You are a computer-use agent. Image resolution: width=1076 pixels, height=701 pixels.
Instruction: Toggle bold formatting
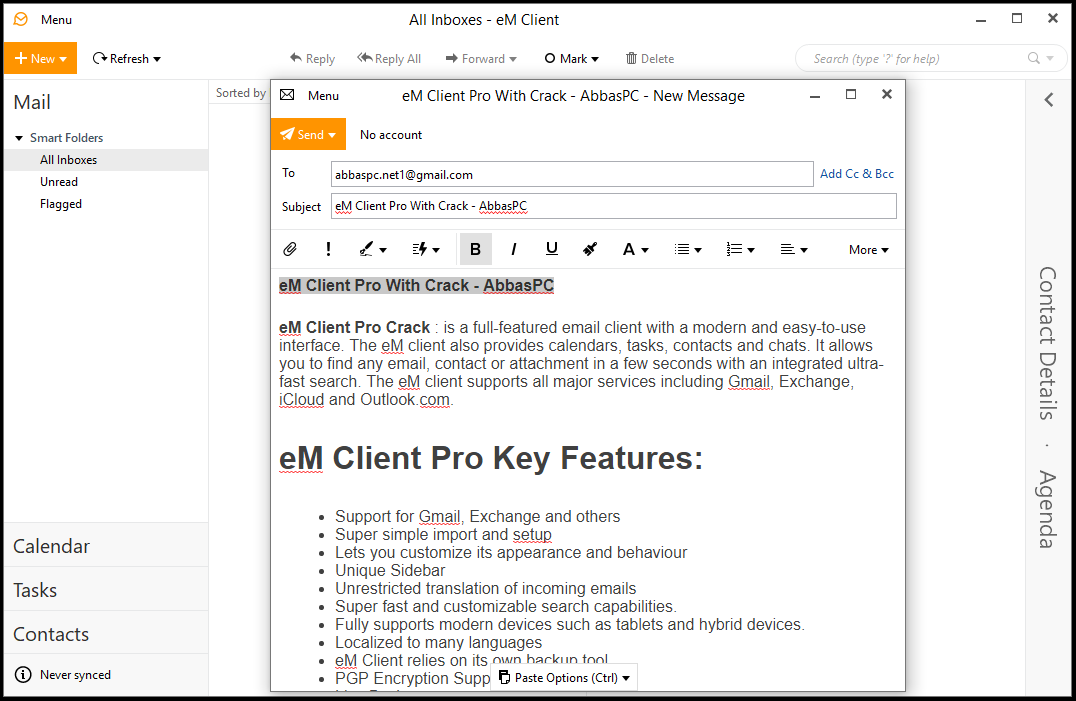475,250
